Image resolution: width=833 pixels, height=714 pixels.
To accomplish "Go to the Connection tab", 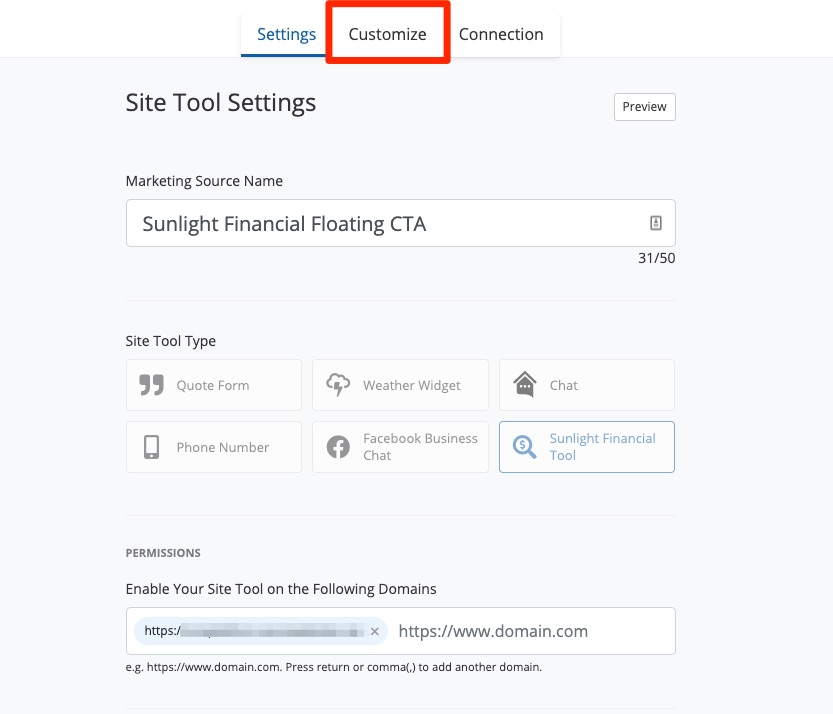I will click(501, 34).
